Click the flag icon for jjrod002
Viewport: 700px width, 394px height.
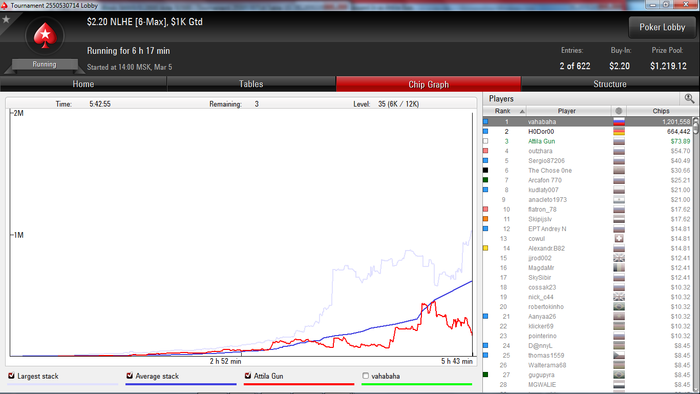click(619, 258)
